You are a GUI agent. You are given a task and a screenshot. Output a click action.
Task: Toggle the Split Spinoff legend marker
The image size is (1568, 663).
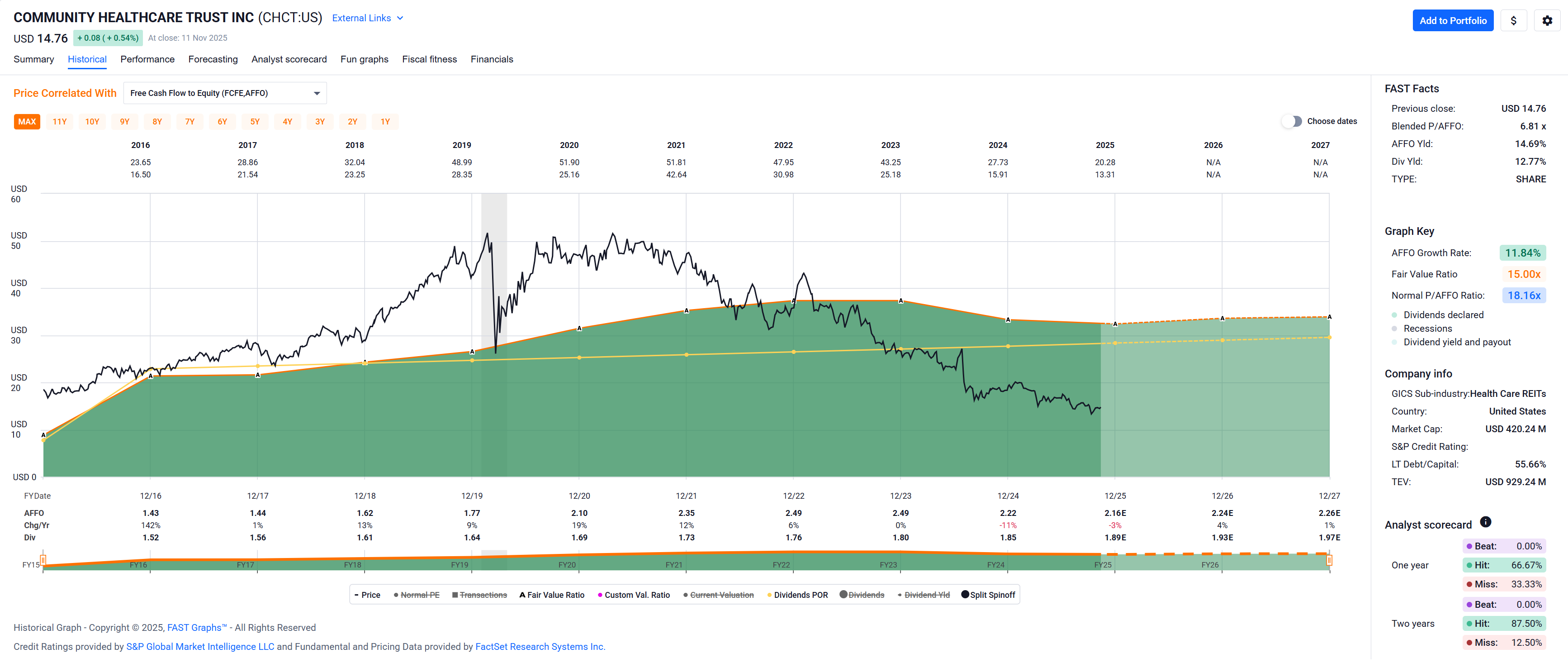[965, 594]
